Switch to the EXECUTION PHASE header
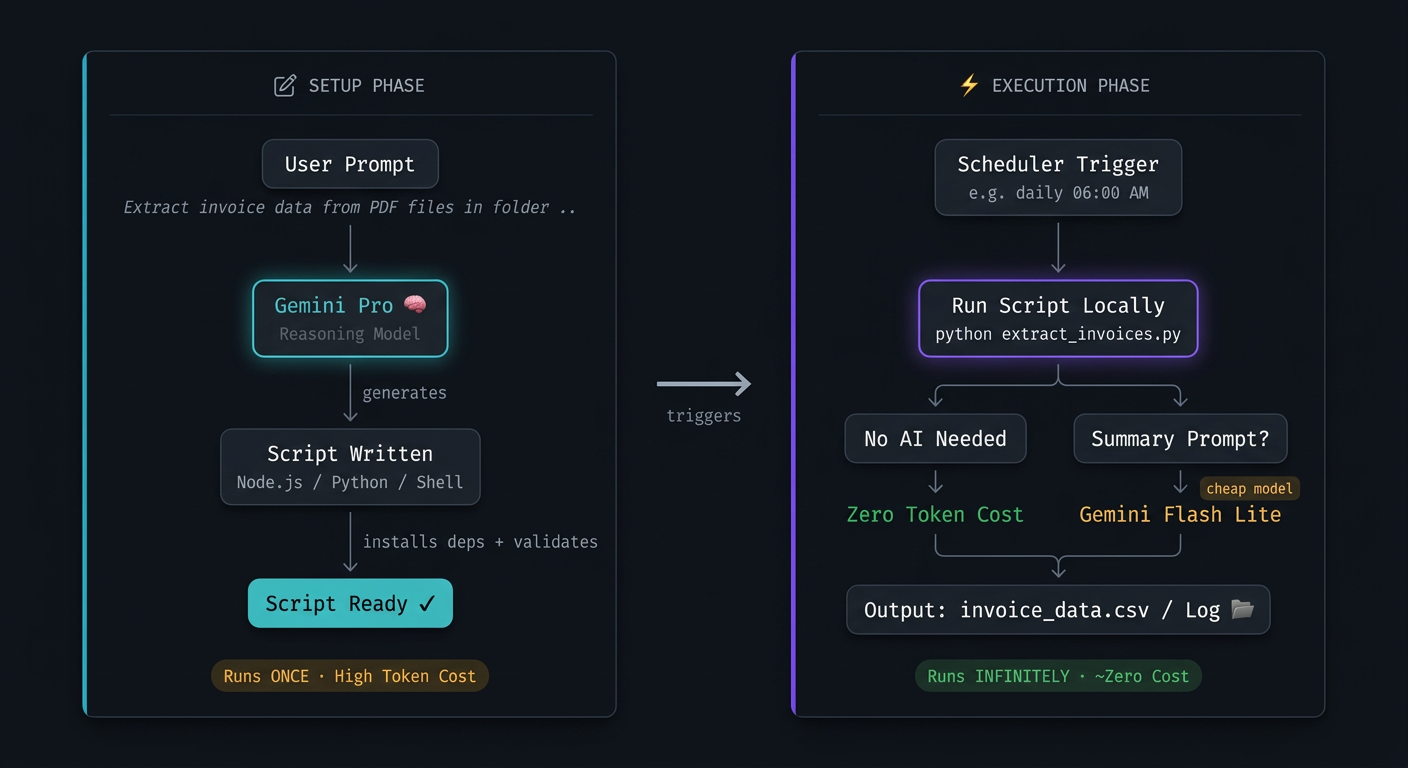Viewport: 1408px width, 768px height. 1072,85
